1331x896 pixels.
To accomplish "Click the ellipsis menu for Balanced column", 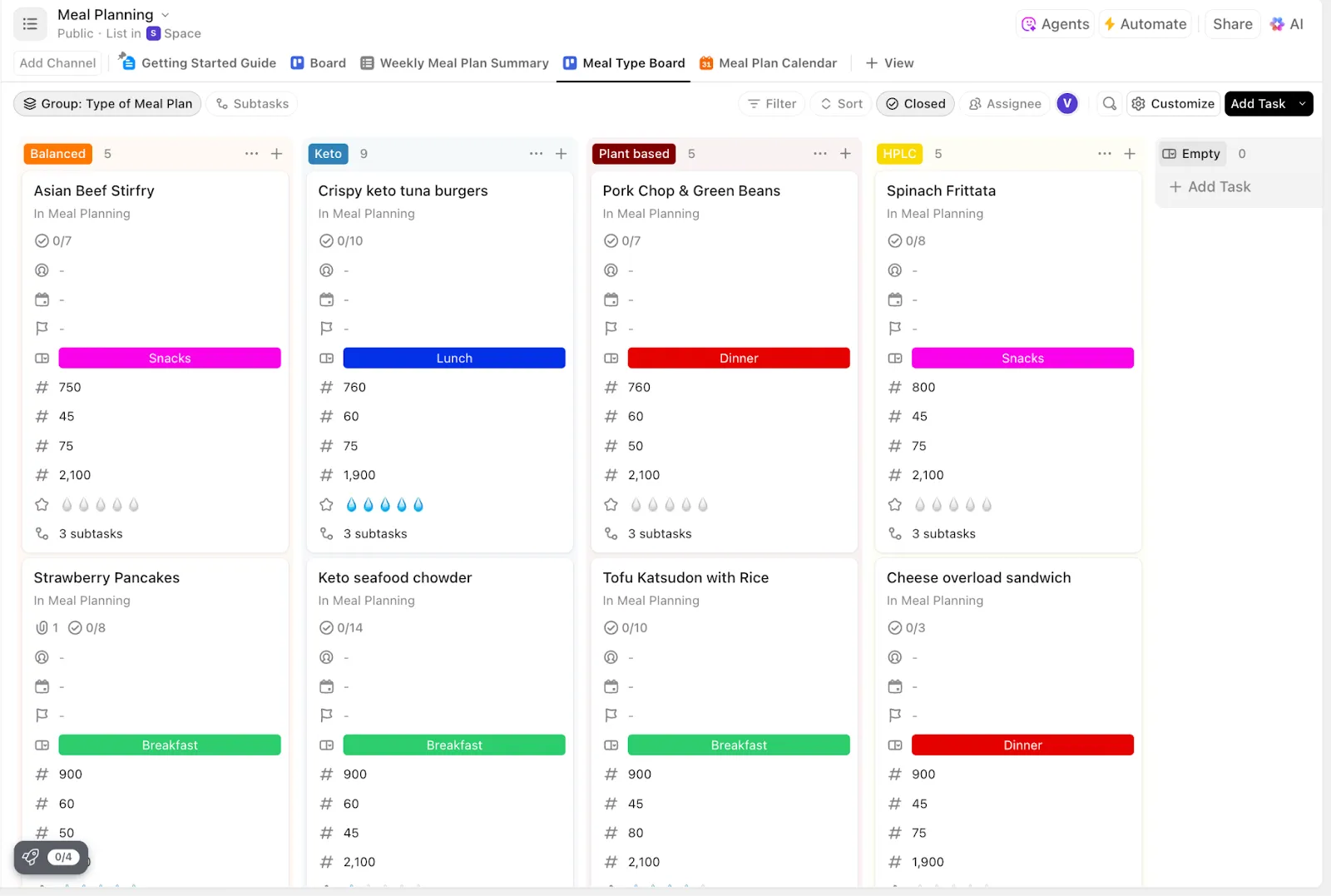I will point(251,154).
